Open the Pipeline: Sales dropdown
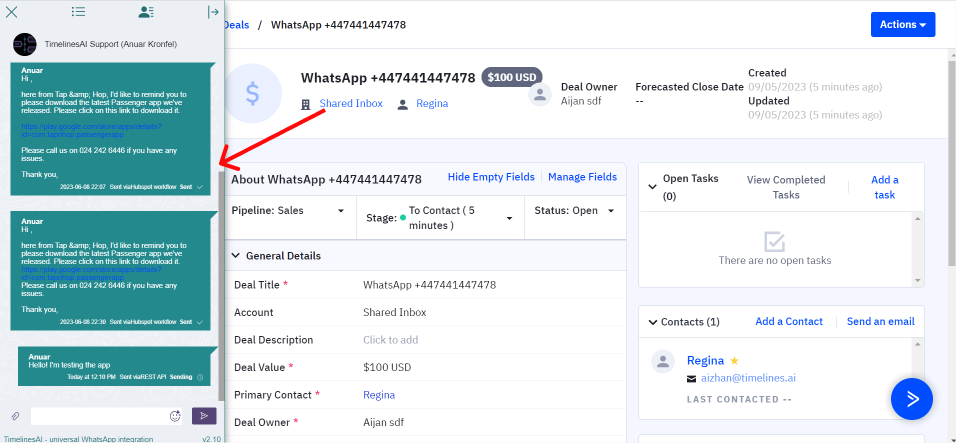 [x=290, y=211]
